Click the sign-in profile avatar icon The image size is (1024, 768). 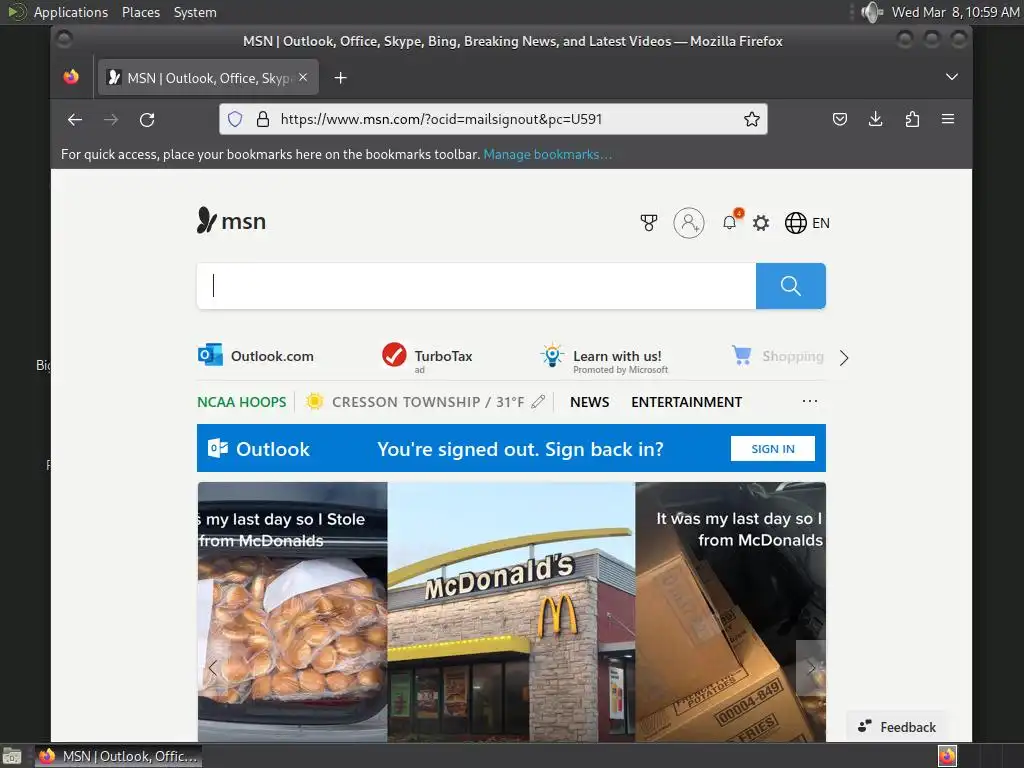(x=689, y=223)
